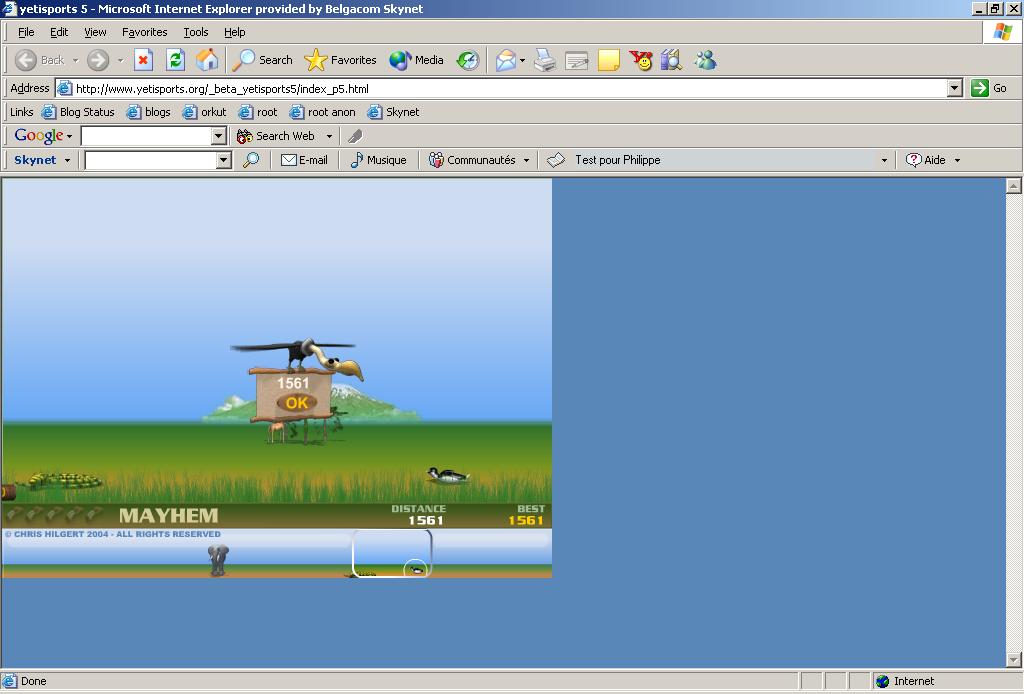Open the orkut links-bar shortcut
Screen dimensions: 1024x694
click(204, 112)
